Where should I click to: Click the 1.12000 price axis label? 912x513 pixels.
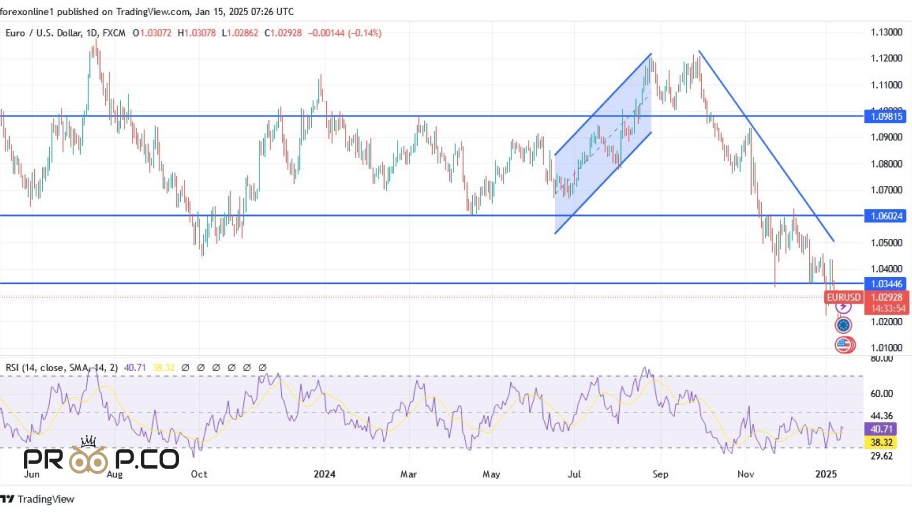[x=886, y=58]
